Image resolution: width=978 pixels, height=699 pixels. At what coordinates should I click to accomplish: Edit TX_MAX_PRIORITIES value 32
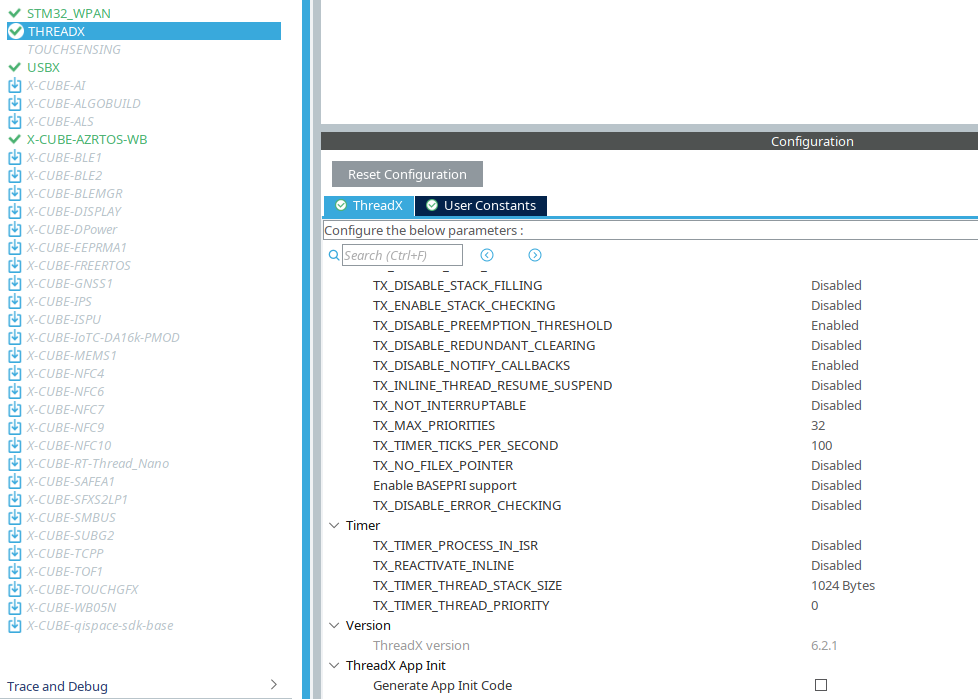(818, 426)
